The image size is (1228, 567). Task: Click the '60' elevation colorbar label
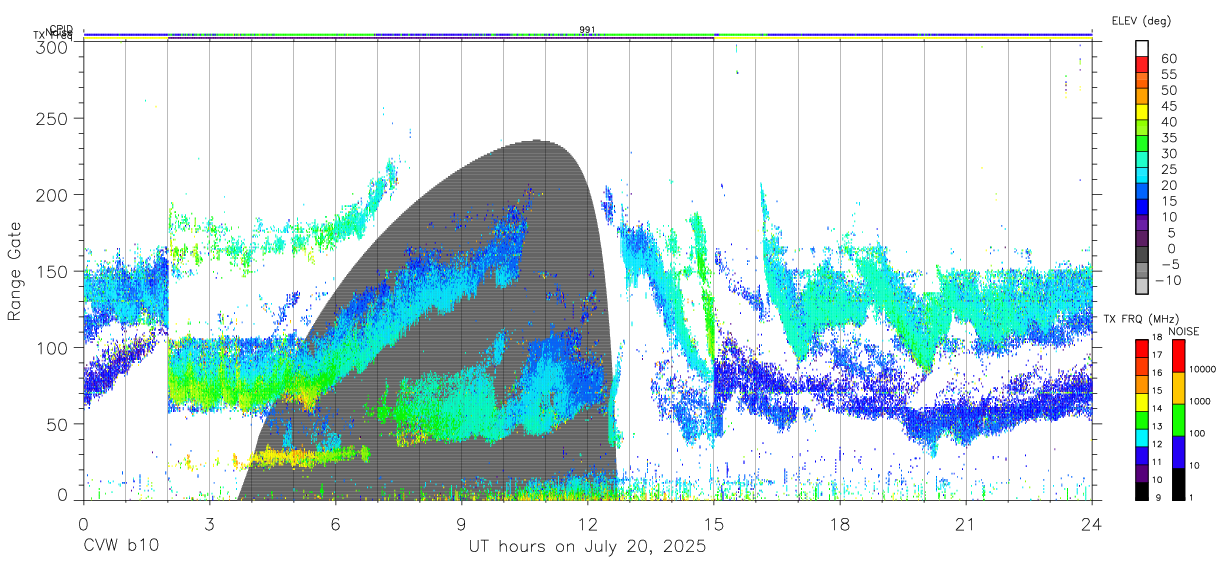coord(1169,58)
